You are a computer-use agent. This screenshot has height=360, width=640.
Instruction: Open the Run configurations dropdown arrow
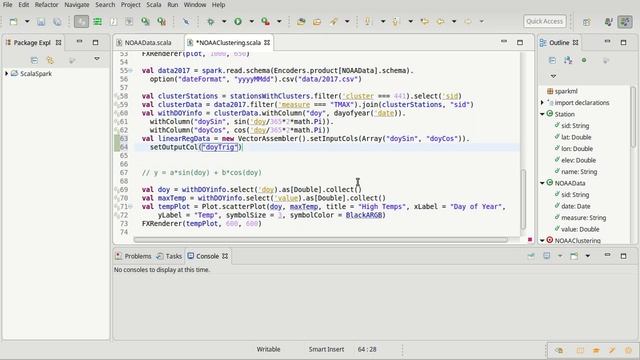click(x=251, y=21)
